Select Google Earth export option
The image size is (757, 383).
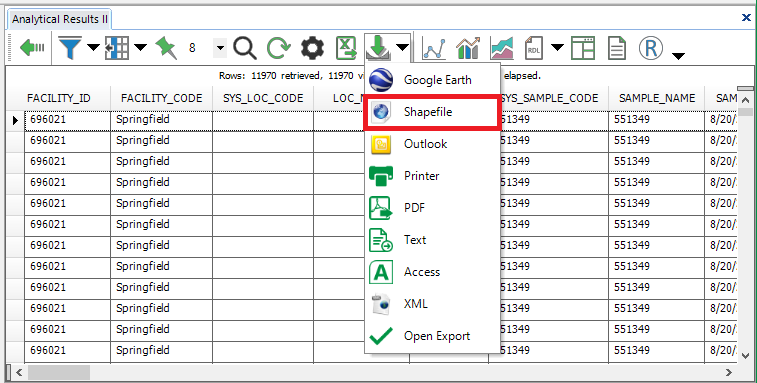pos(432,80)
